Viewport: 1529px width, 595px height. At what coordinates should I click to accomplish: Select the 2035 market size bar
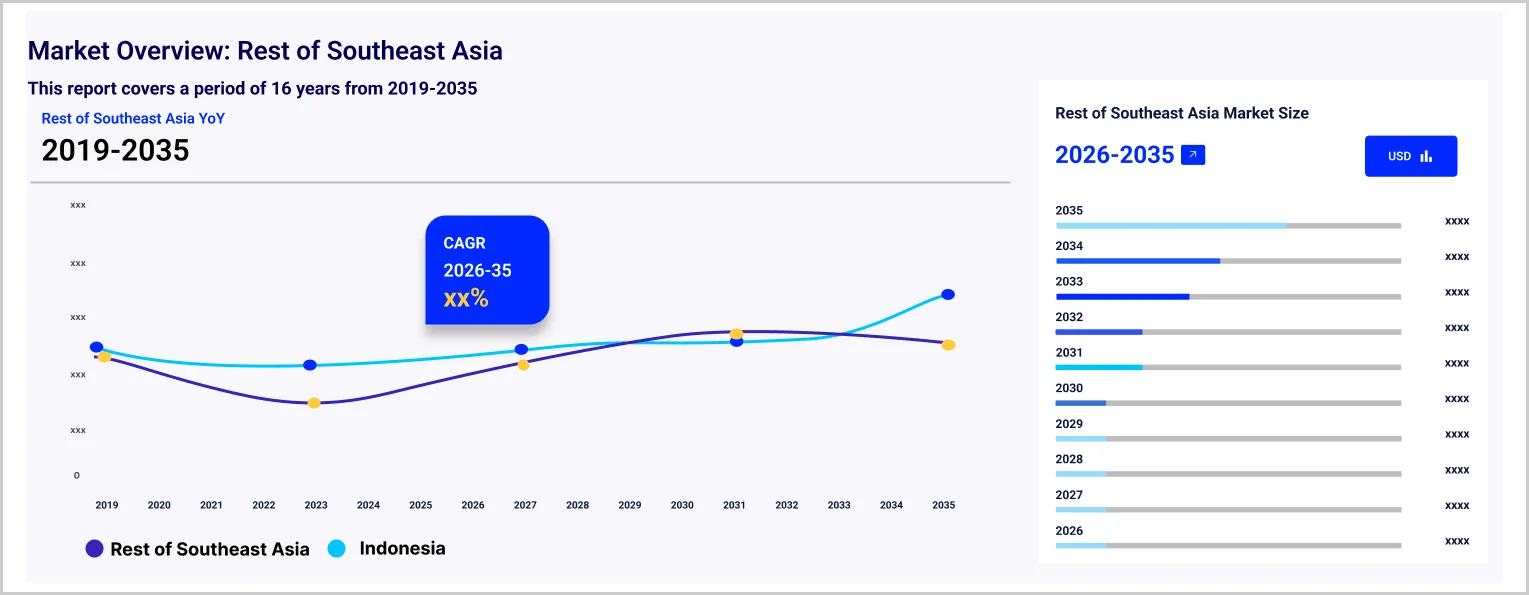click(x=1228, y=226)
